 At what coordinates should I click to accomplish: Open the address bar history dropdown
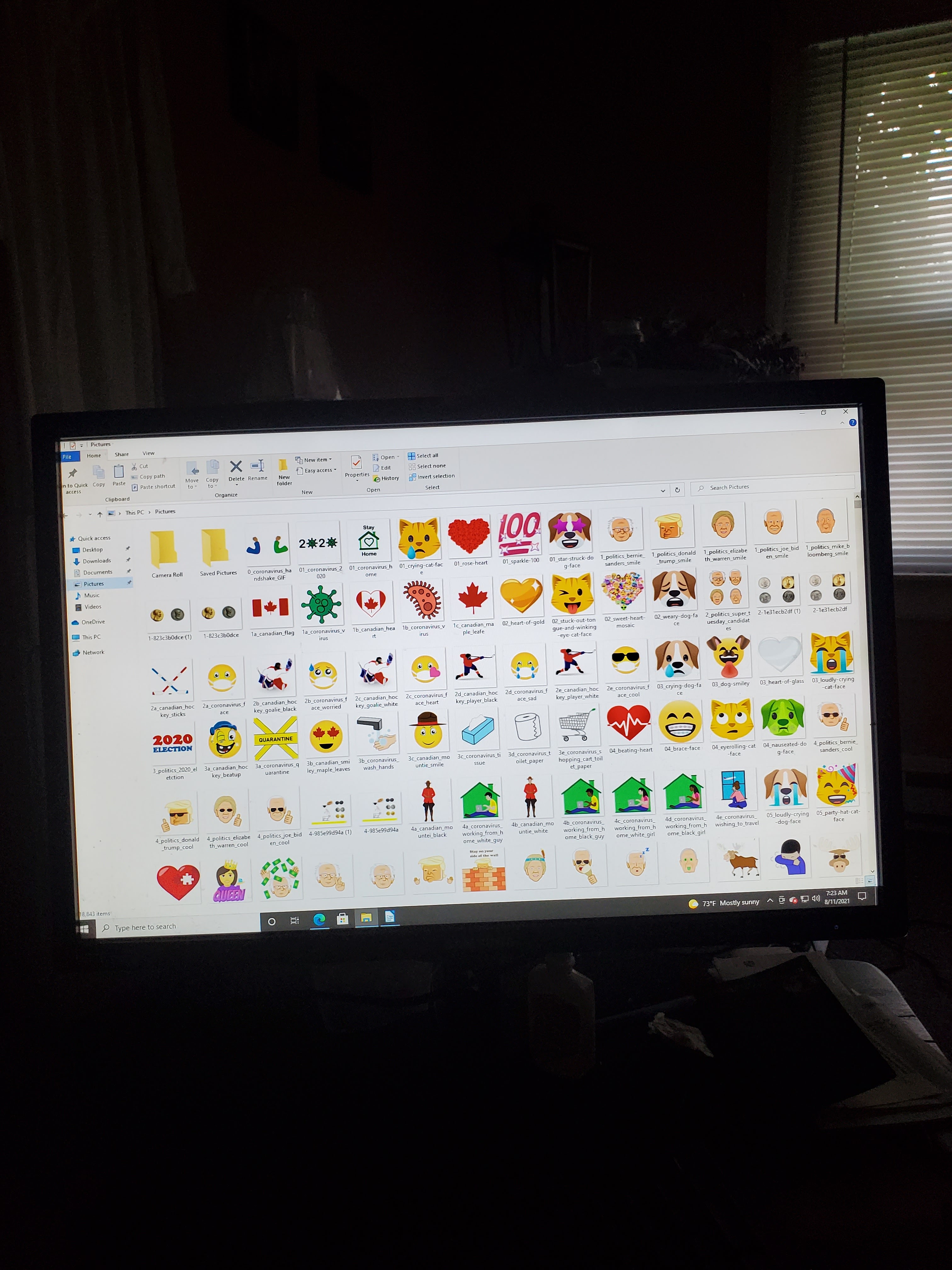point(663,490)
